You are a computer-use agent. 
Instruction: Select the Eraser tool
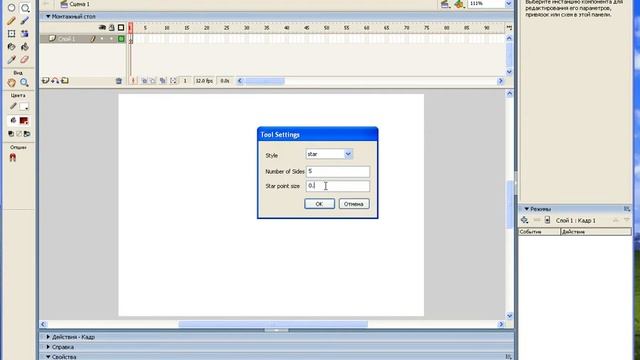click(x=25, y=60)
